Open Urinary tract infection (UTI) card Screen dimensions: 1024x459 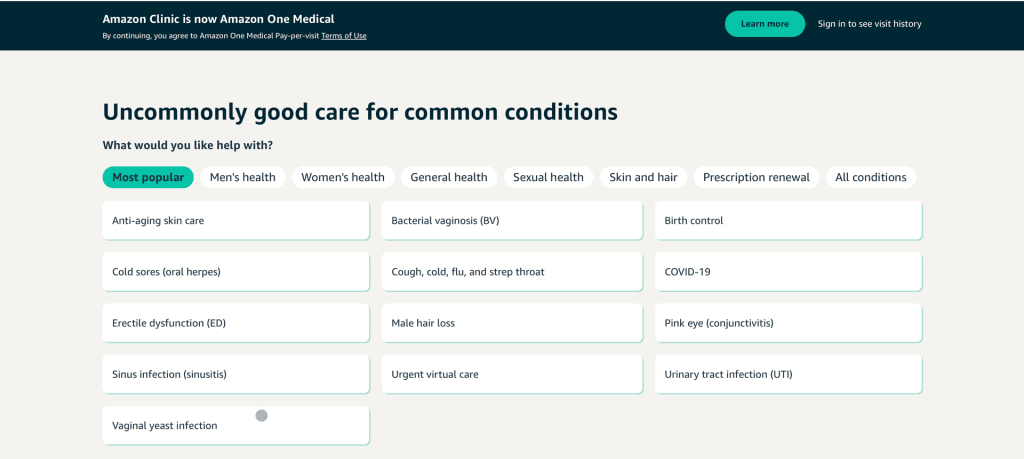788,375
